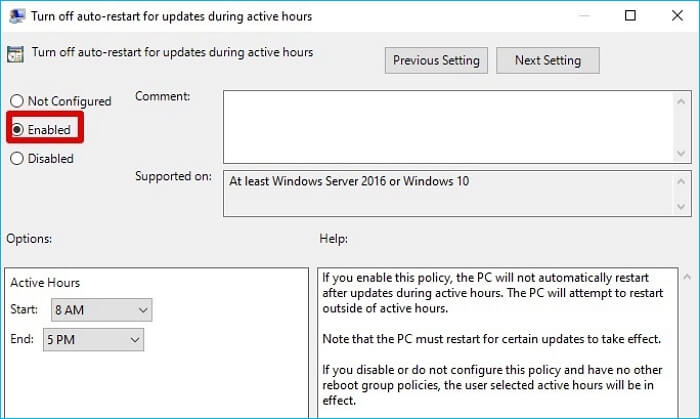Screen dimensions: 700x419
Task: Click the policy icon beside the setting name
Action: click(15, 54)
